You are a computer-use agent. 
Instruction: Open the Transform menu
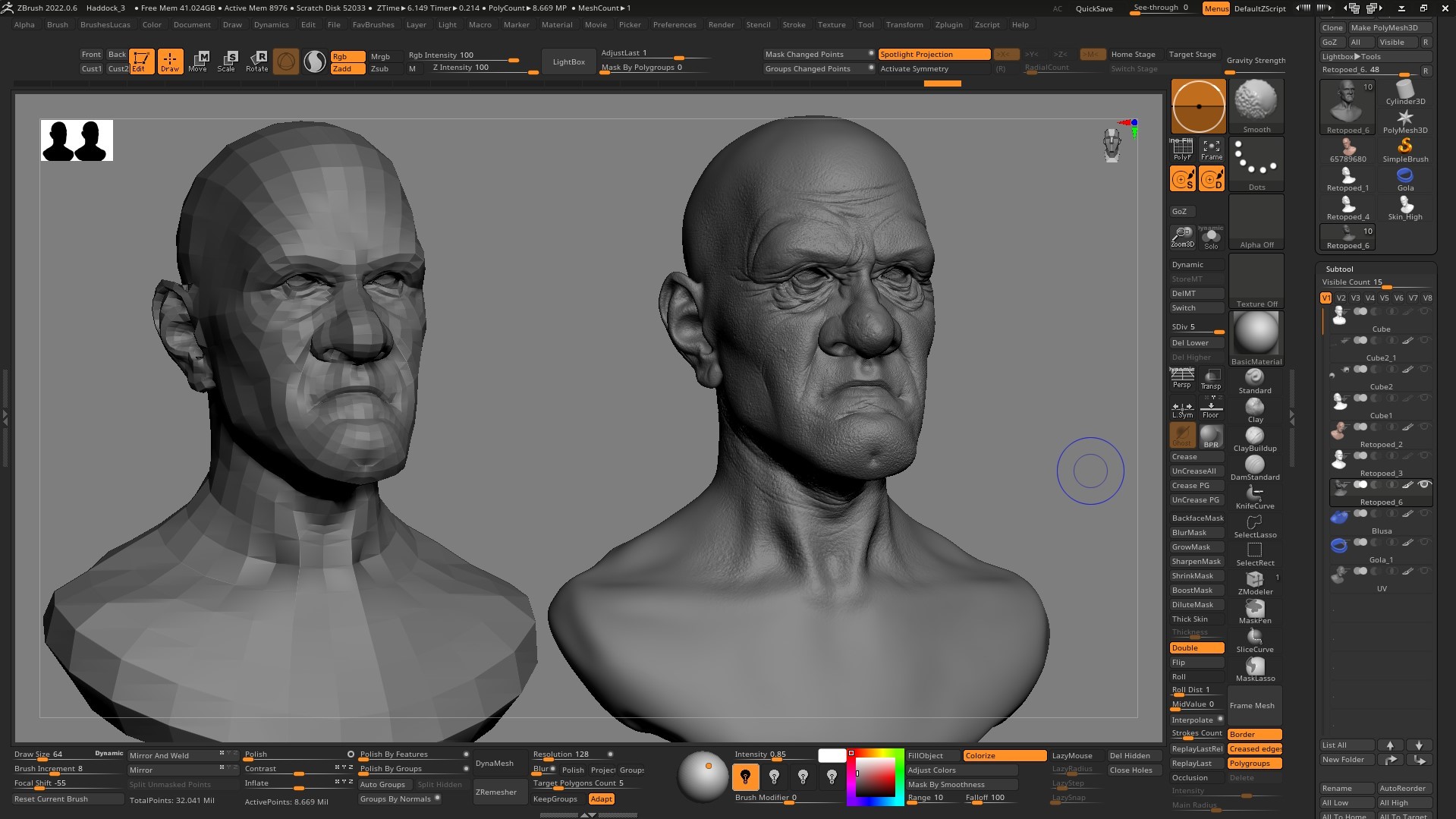point(904,24)
